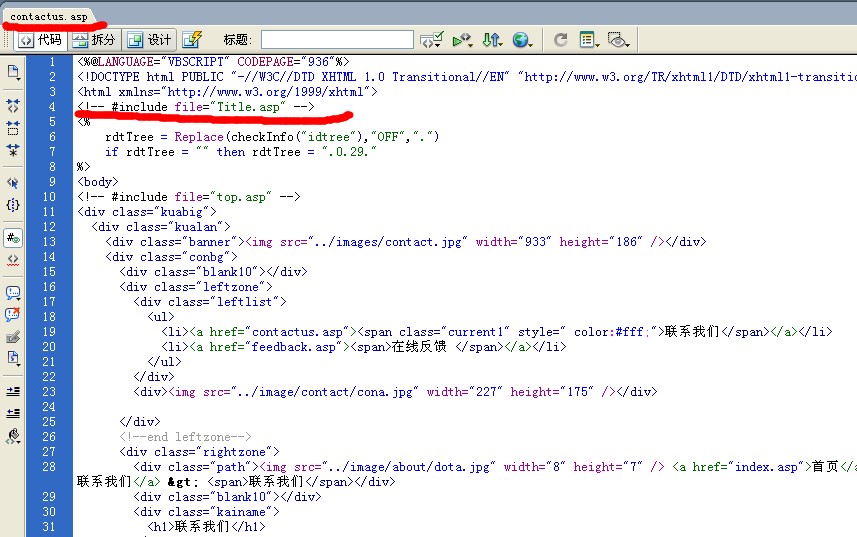Click the Collapse Selection icon
Image resolution: width=857 pixels, height=537 pixels.
tap(13, 128)
